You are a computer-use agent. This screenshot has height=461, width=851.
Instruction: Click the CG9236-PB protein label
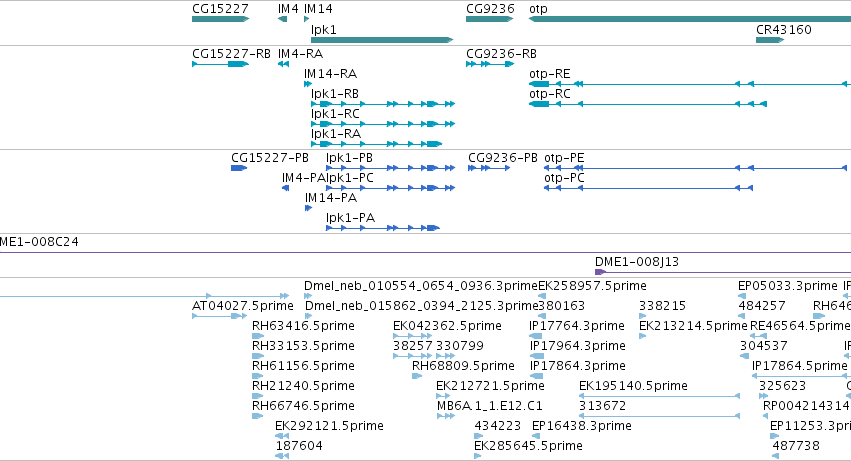pos(503,158)
